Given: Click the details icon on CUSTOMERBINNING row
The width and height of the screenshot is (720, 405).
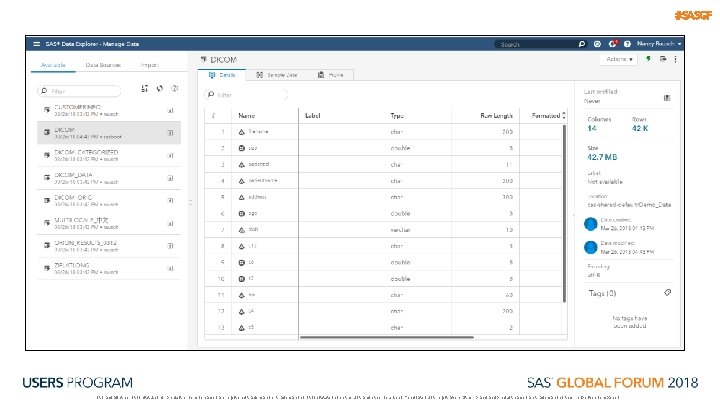Looking at the screenshot, I should (170, 111).
